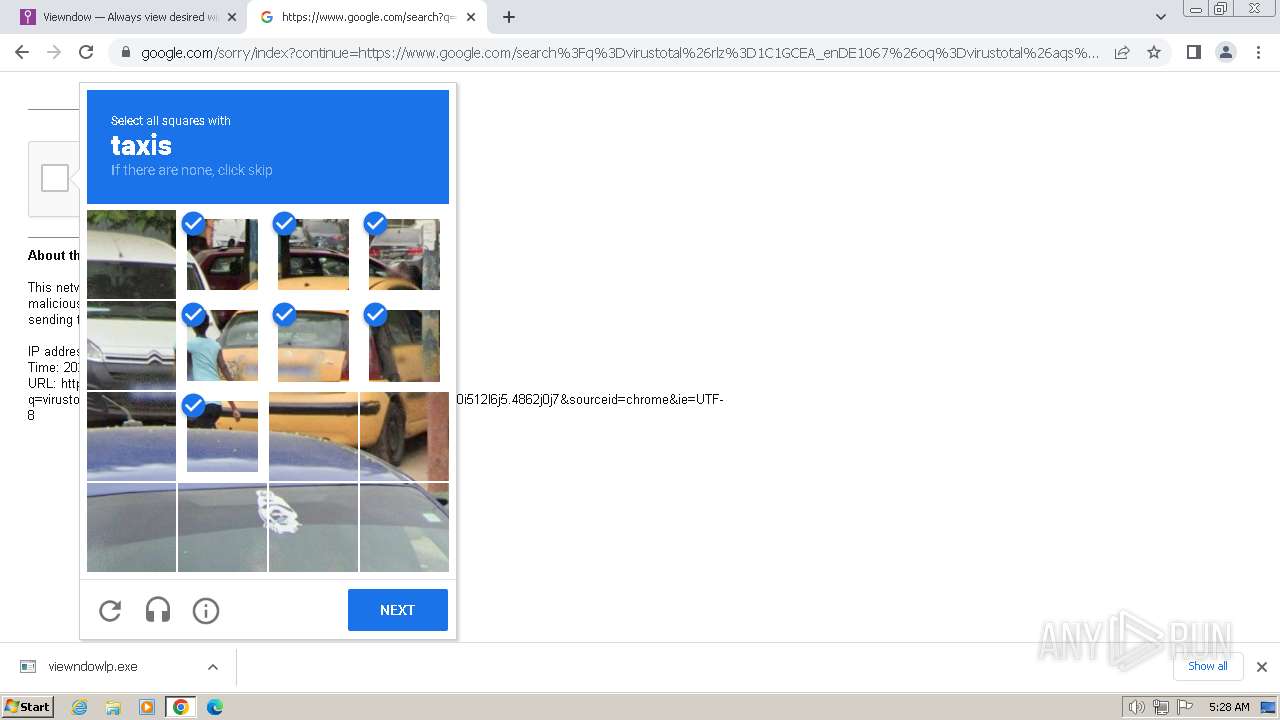
Task: Open media player from taskbar
Action: click(x=147, y=707)
